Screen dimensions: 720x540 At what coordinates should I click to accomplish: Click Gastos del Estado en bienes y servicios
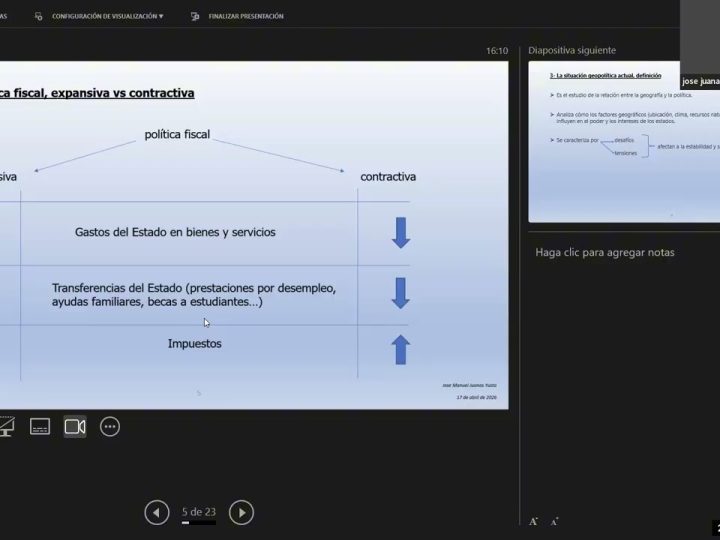coord(175,232)
